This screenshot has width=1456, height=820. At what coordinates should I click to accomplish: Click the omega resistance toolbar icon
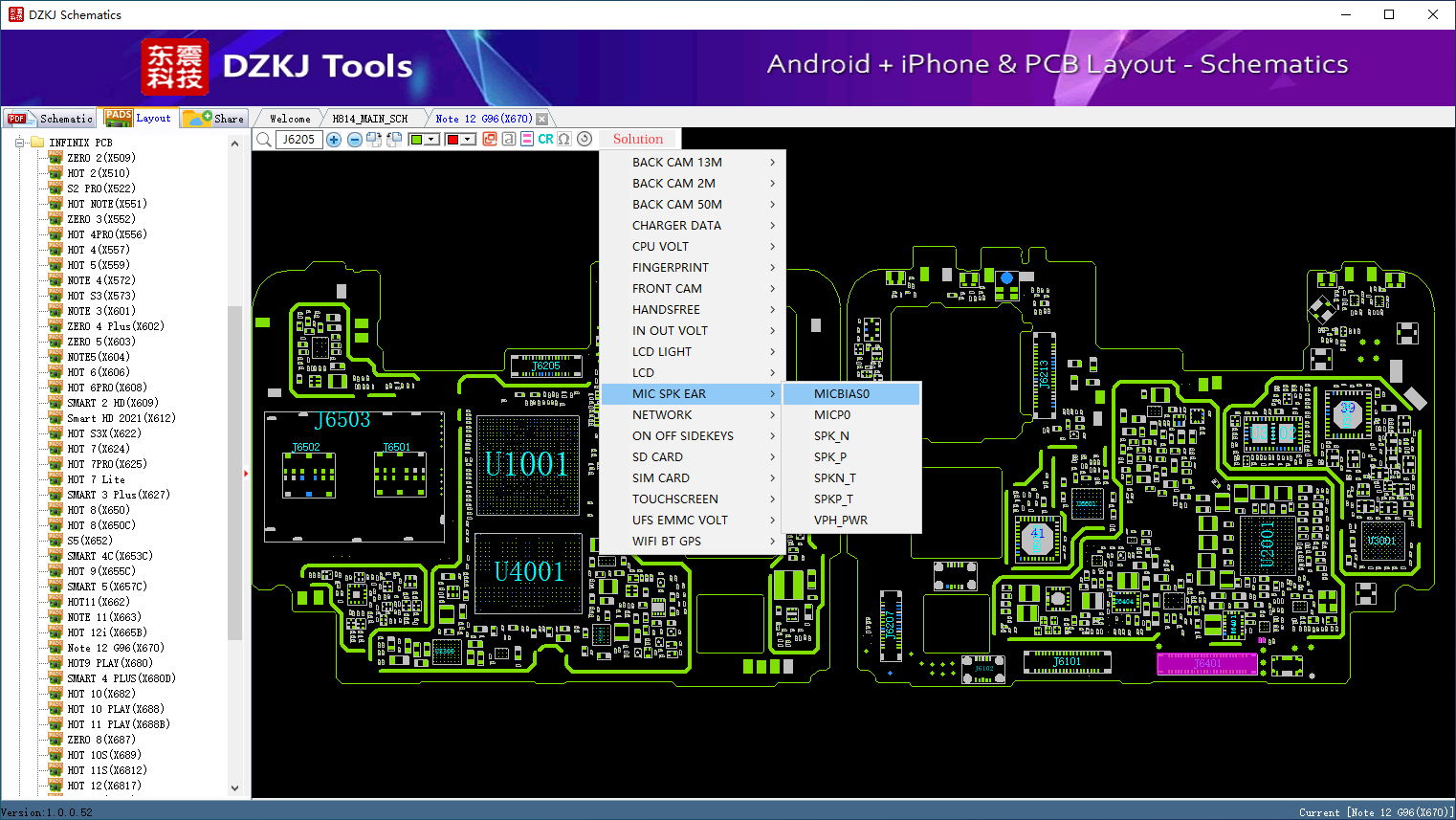pos(564,139)
